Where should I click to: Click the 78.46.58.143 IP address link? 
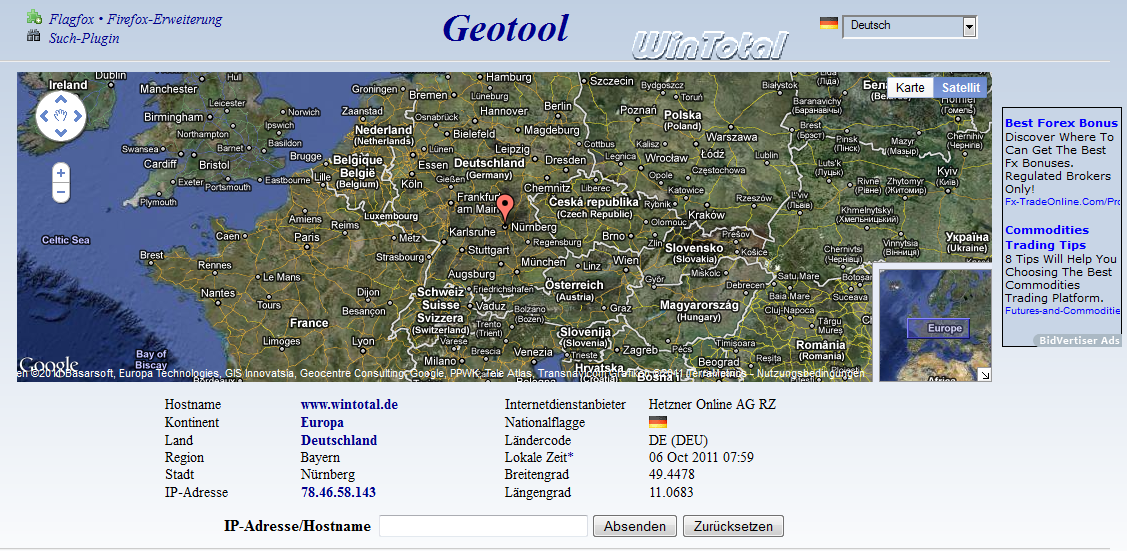(338, 493)
